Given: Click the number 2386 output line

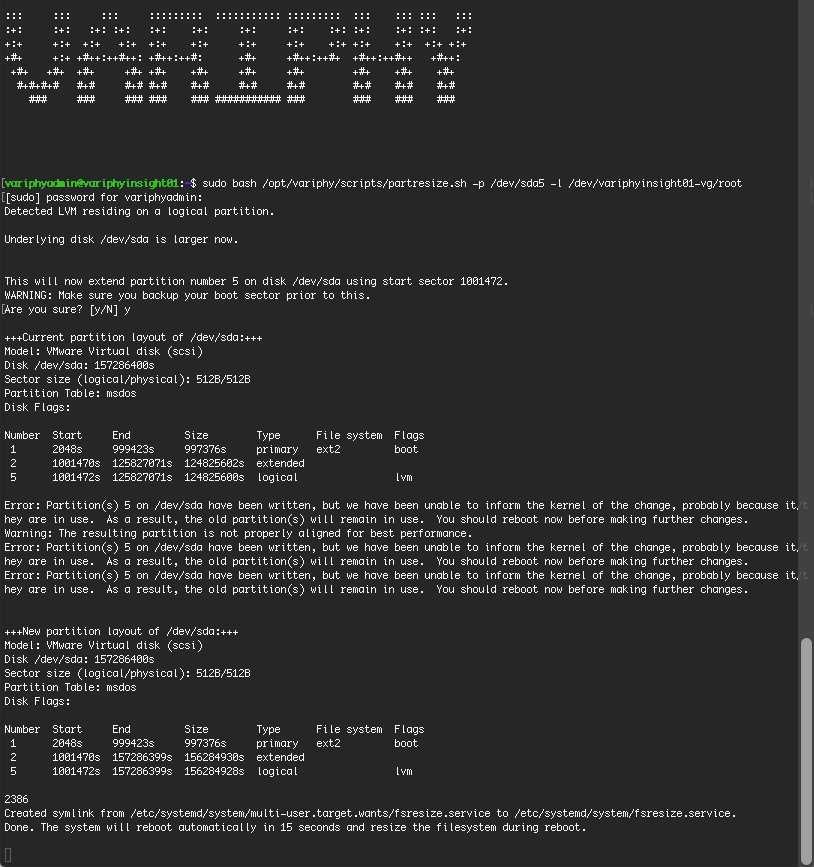Looking at the screenshot, I should (x=16, y=800).
